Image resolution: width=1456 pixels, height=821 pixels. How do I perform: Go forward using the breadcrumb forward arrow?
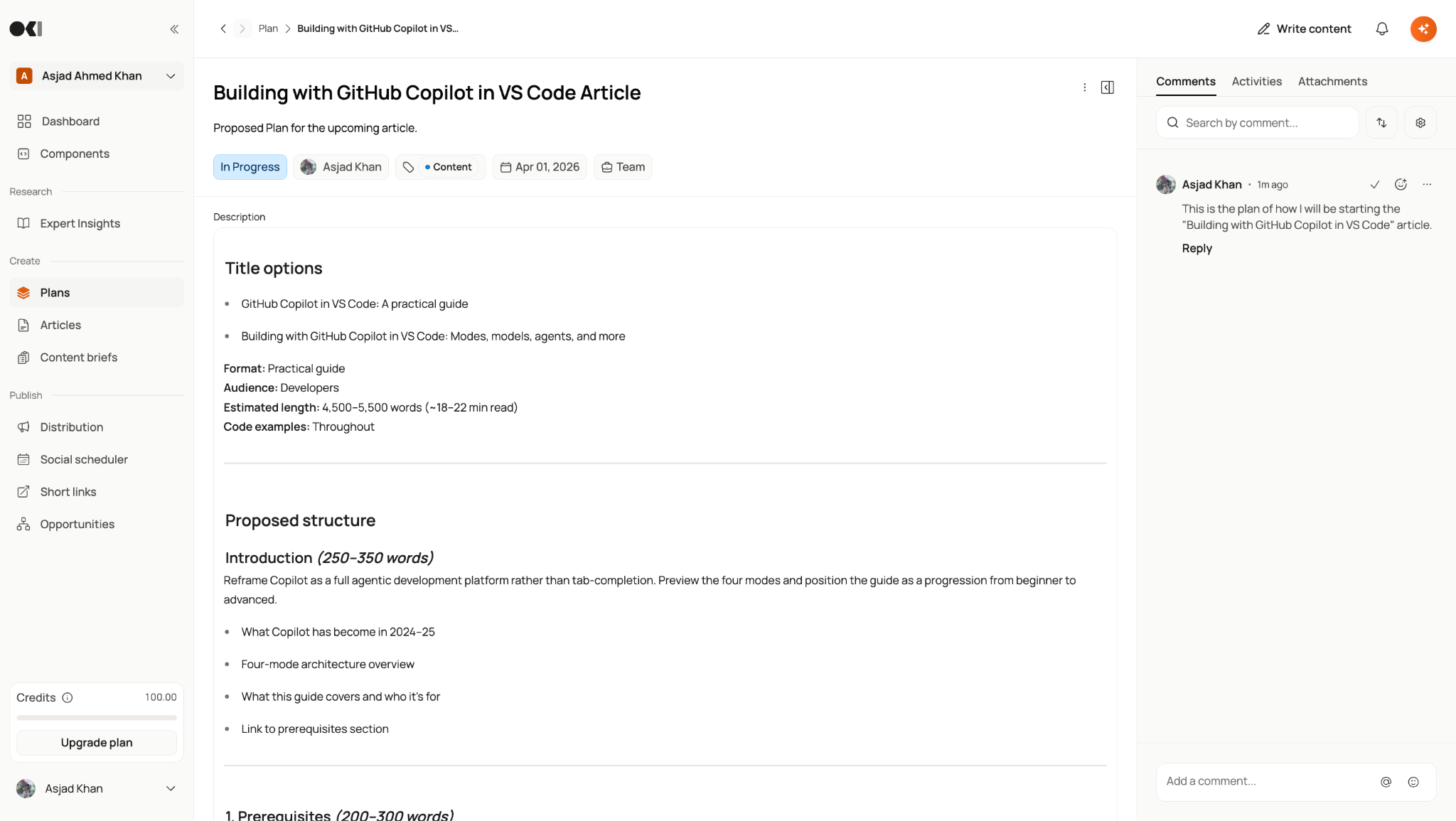pyautogui.click(x=242, y=28)
